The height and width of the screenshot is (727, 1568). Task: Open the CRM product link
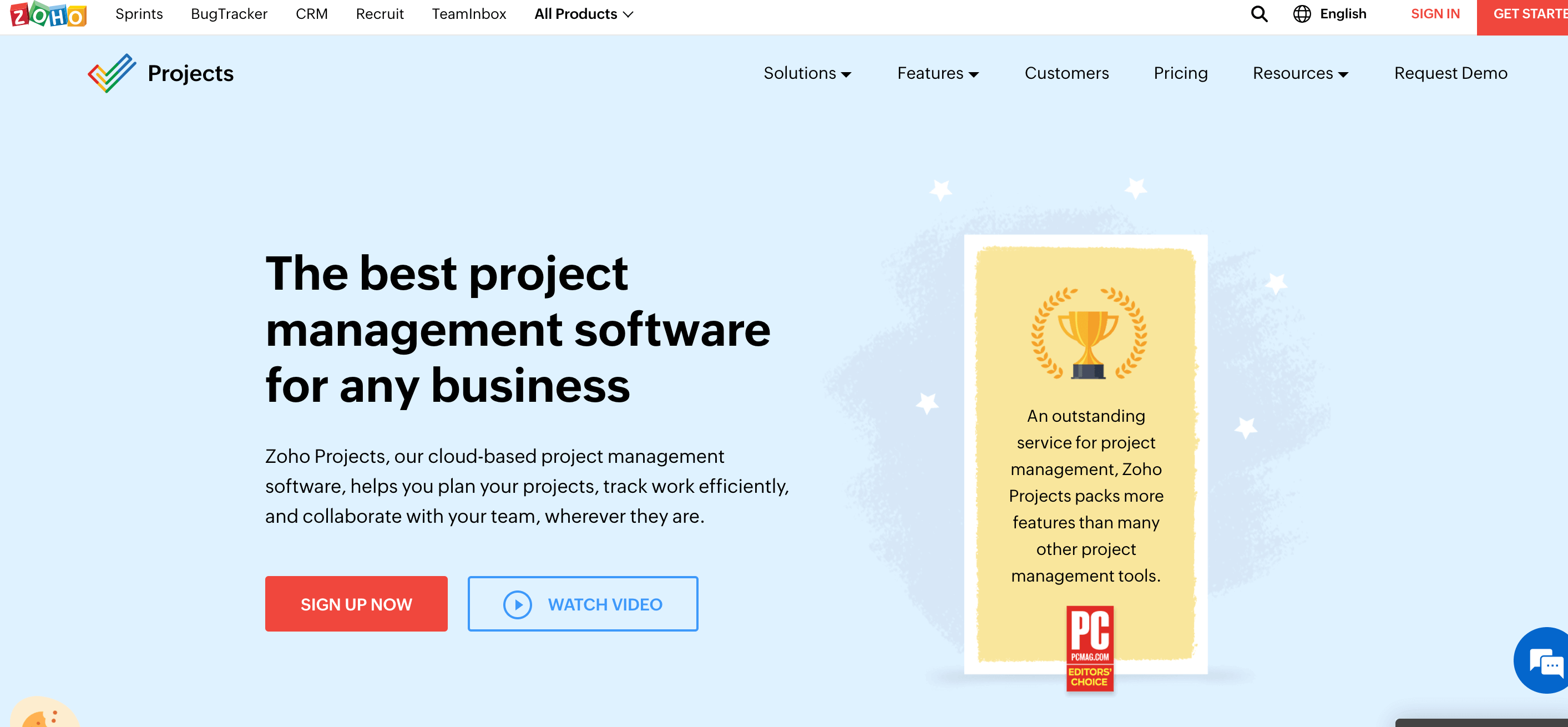coord(312,14)
